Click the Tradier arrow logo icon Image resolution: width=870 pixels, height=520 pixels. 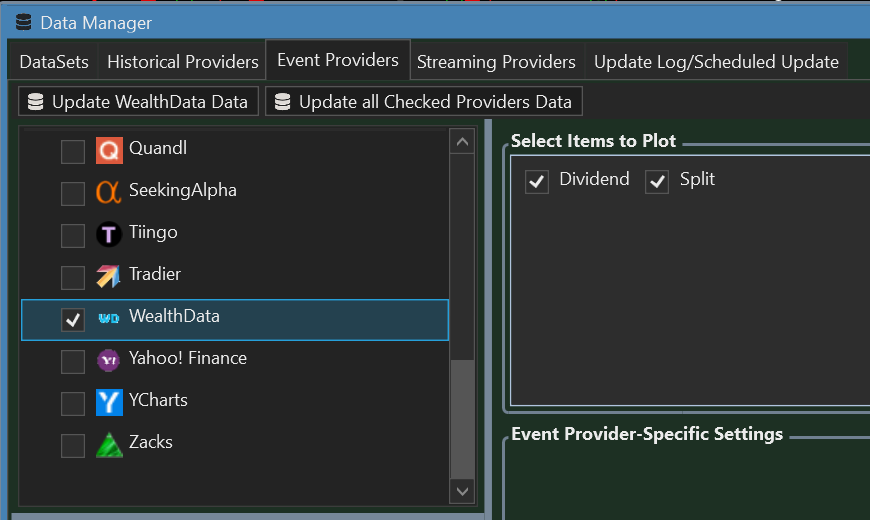pyautogui.click(x=109, y=276)
